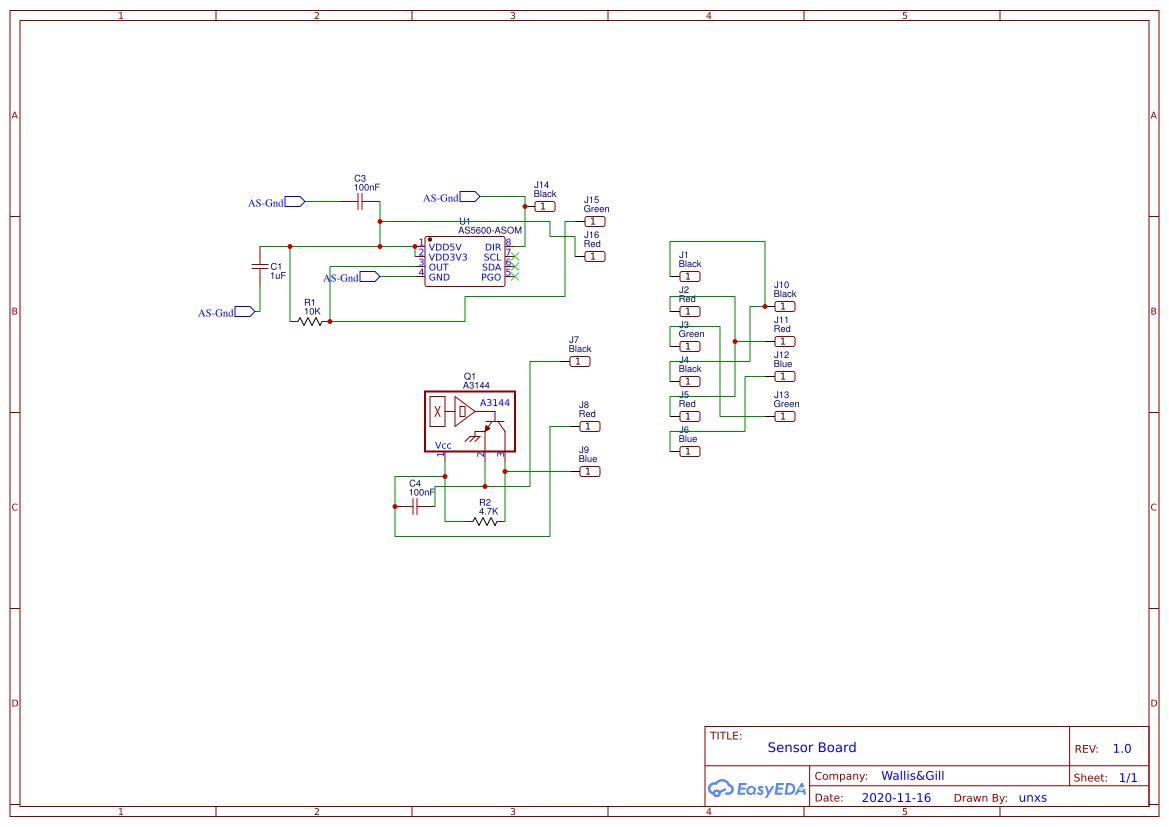The width and height of the screenshot is (1169, 827).
Task: Click connector J14 labeled Black
Action: point(543,205)
